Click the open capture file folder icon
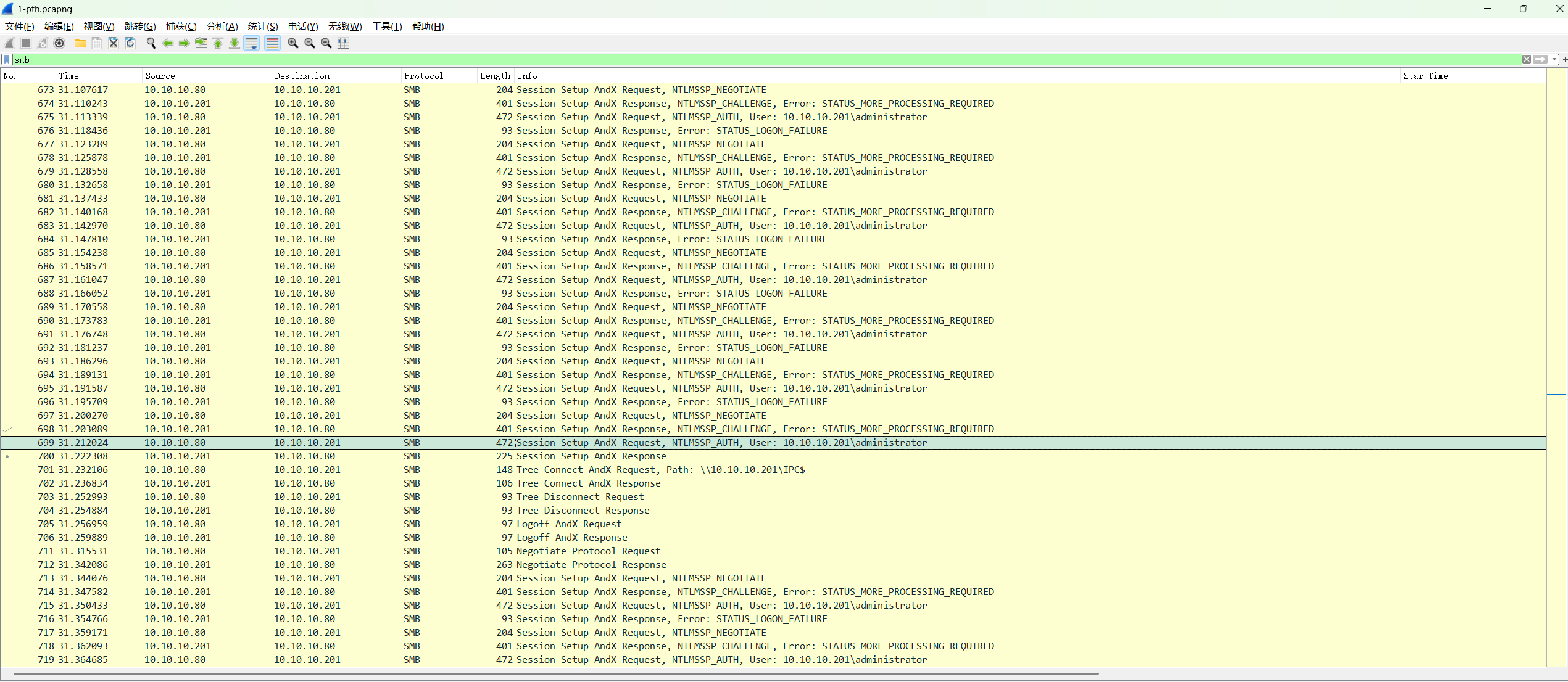 [80, 43]
